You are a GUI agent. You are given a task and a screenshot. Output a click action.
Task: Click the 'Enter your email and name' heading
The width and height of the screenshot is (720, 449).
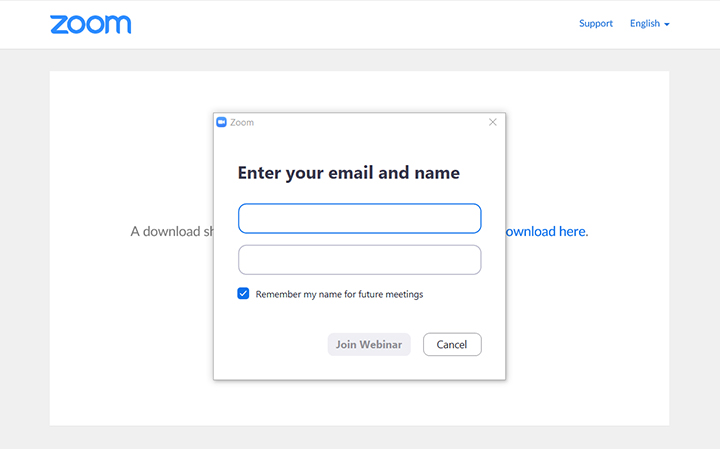tap(349, 173)
